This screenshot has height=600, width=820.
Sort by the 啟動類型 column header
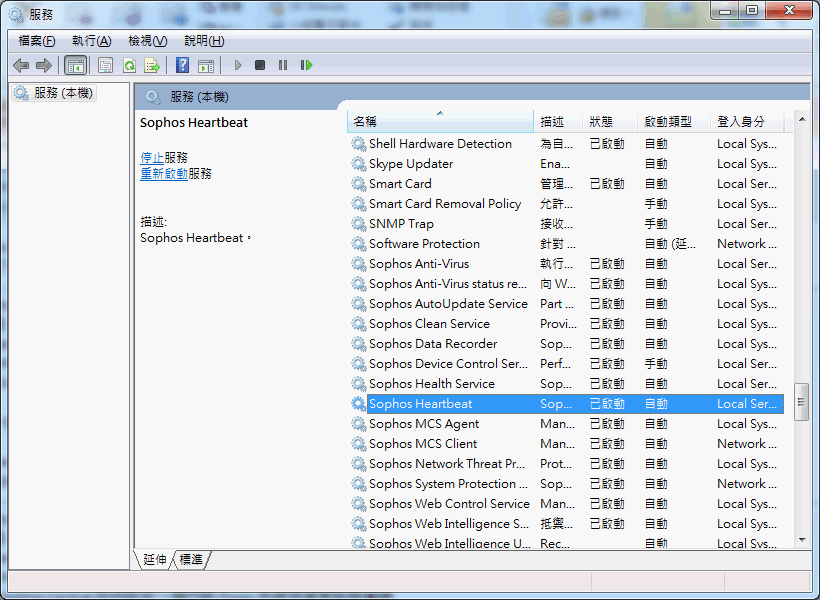674,121
